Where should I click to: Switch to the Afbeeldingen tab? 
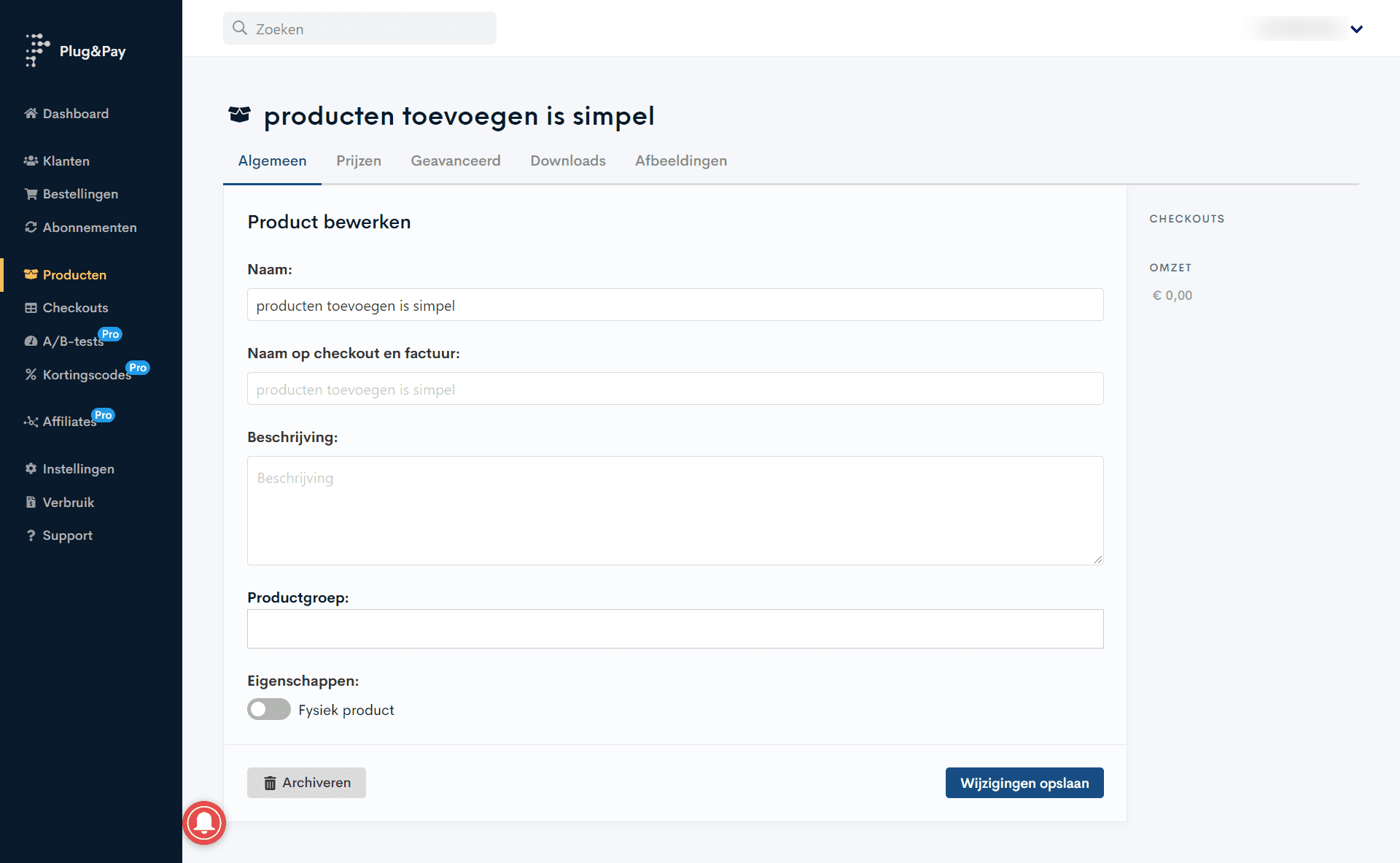pyautogui.click(x=680, y=160)
